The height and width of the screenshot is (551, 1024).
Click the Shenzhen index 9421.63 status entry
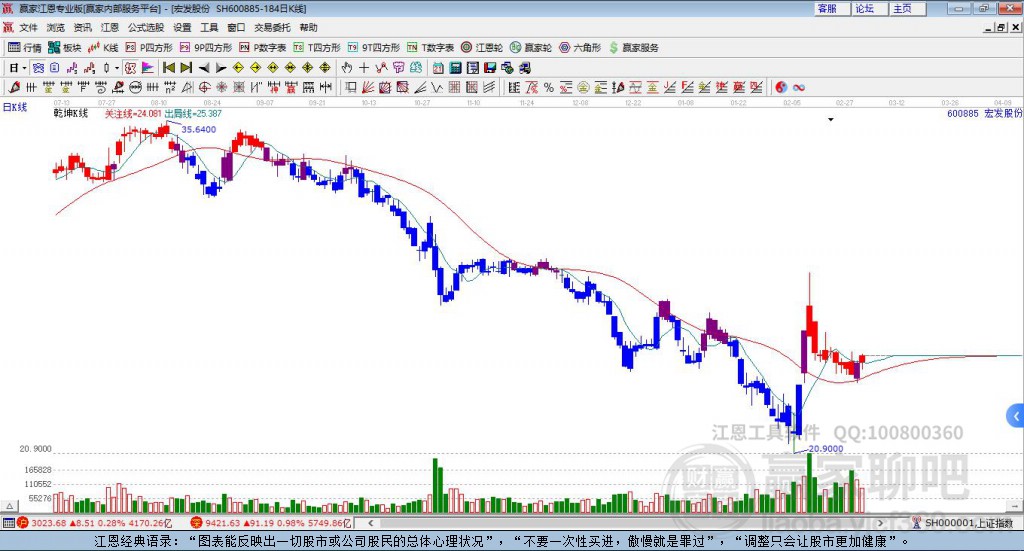click(272, 523)
